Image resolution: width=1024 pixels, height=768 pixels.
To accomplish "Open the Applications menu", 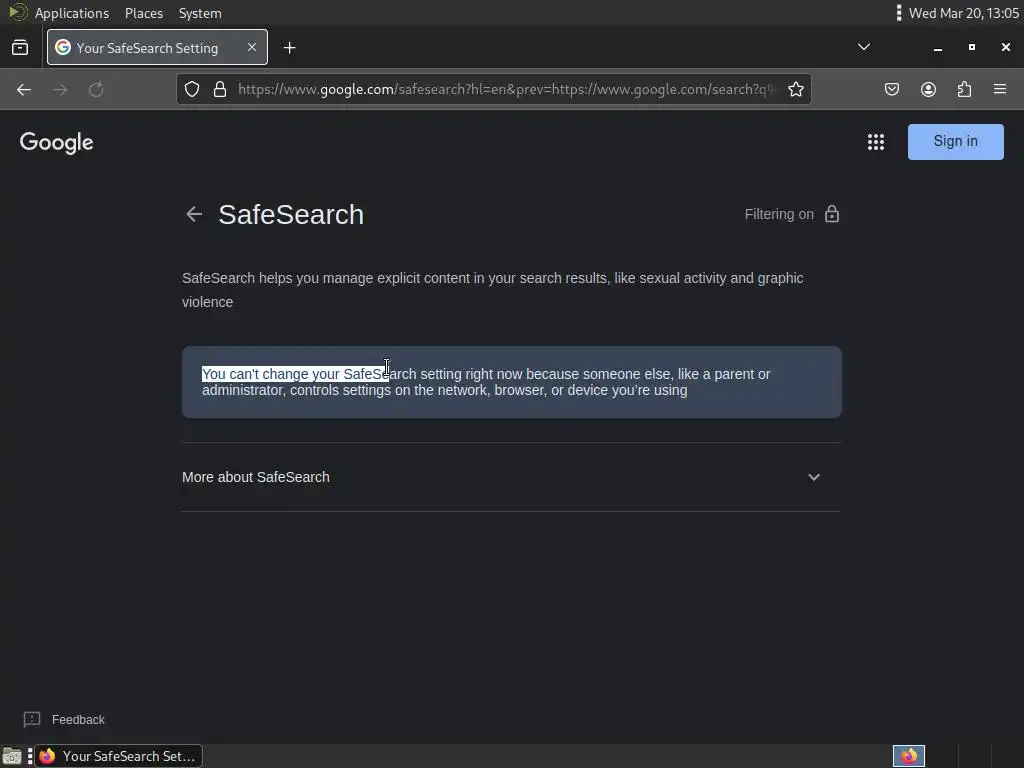I will (x=72, y=13).
